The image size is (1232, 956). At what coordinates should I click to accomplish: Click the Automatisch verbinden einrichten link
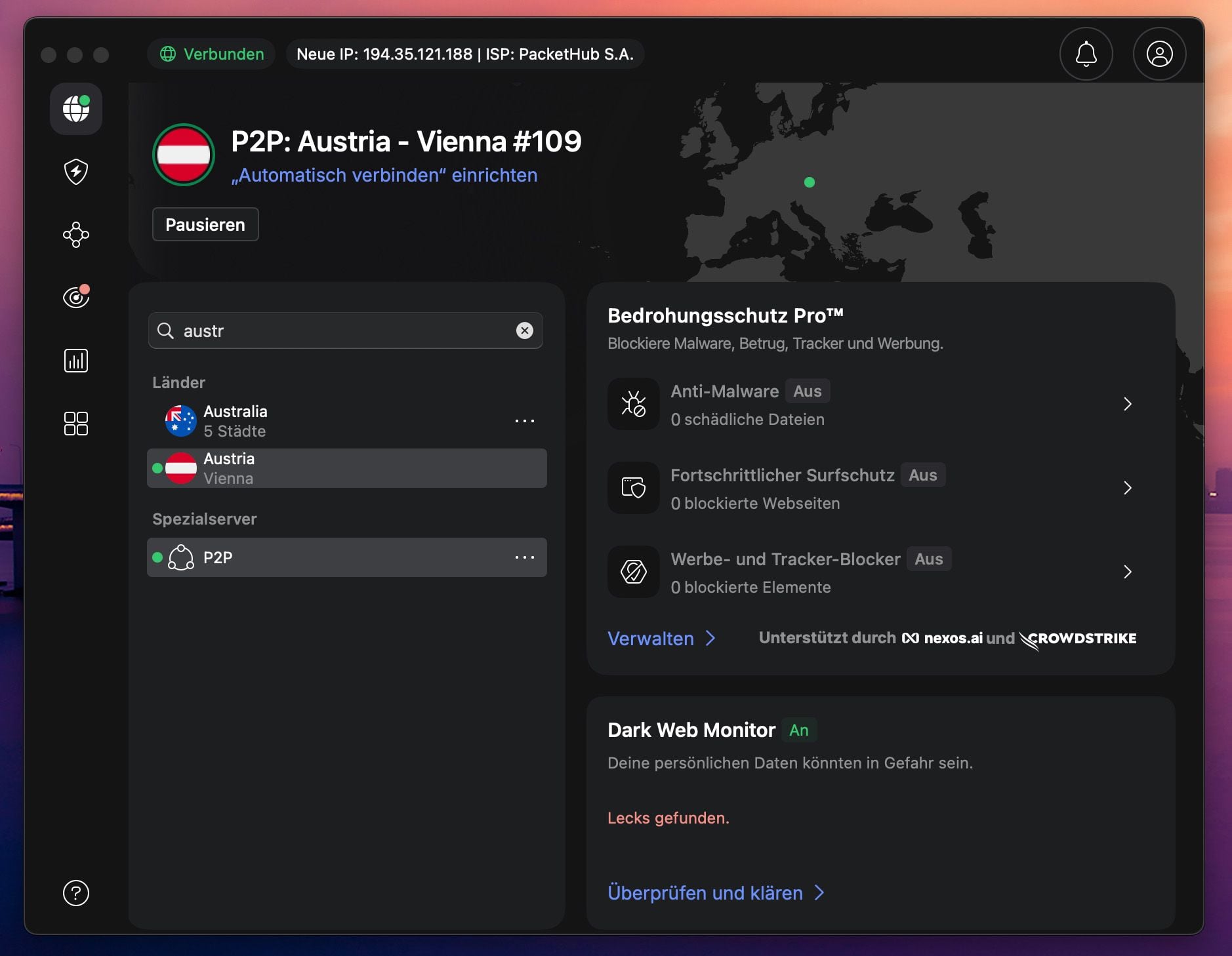point(384,175)
